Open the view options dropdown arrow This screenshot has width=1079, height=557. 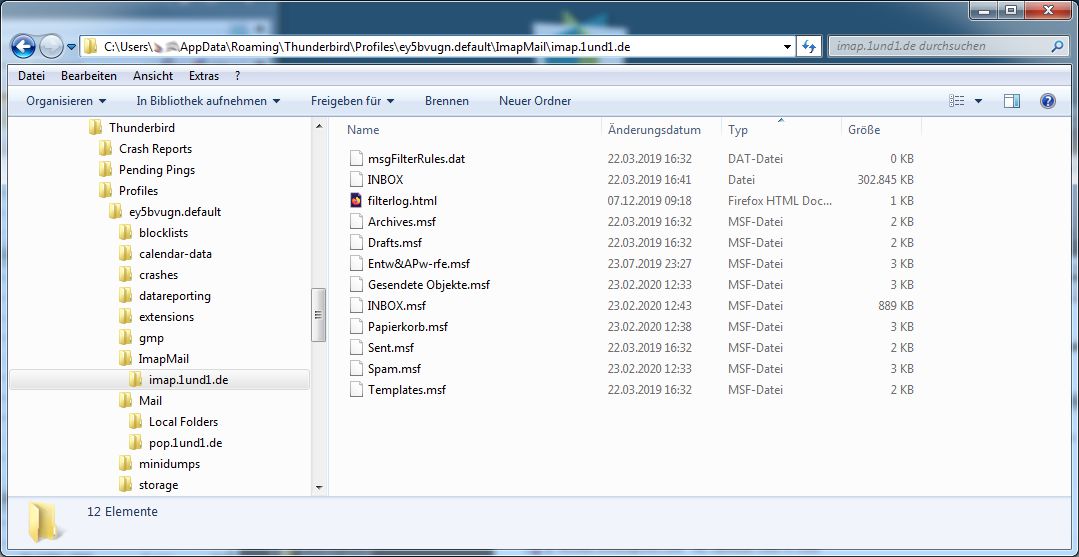(x=978, y=101)
